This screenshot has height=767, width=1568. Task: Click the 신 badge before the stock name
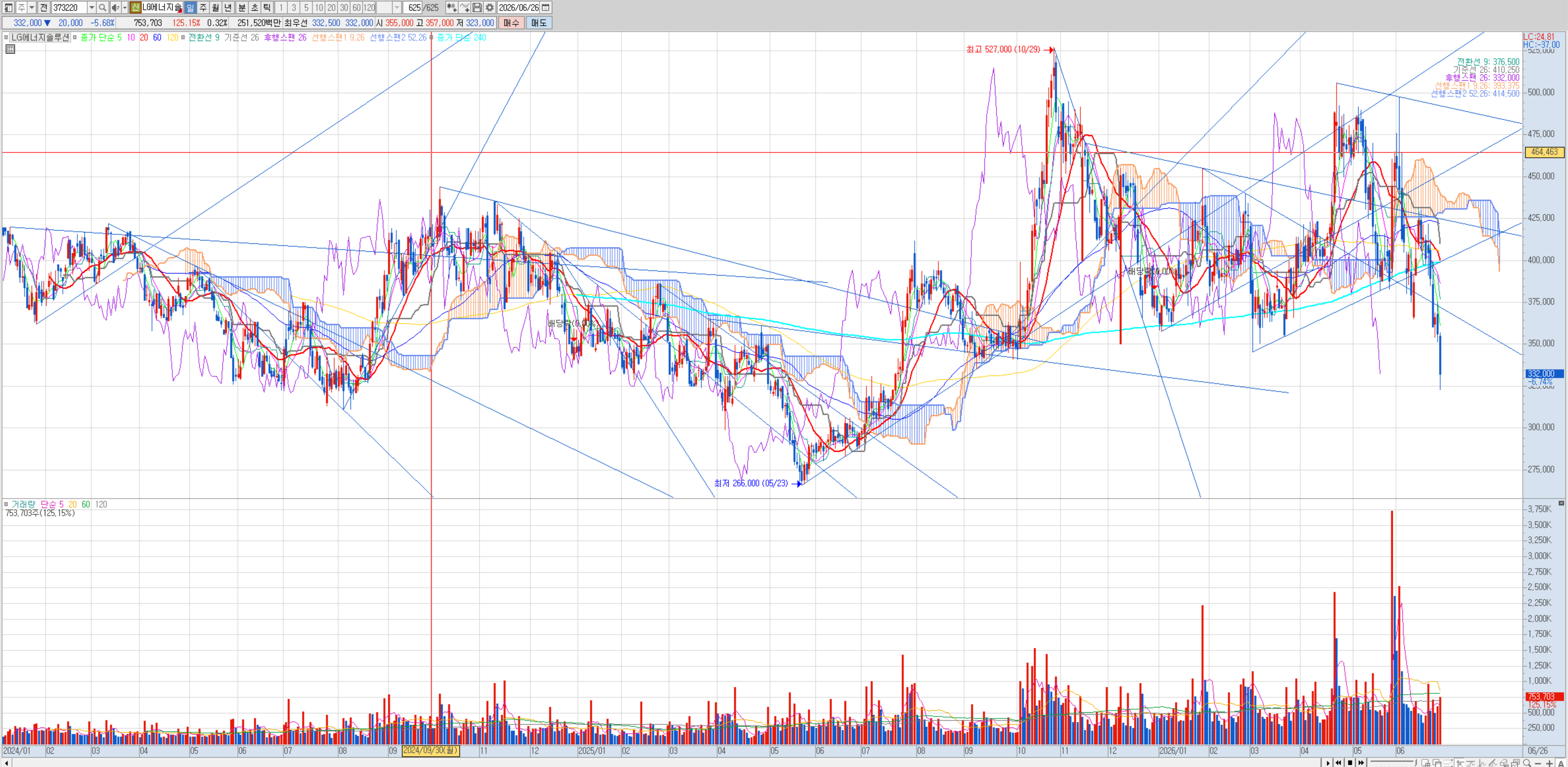click(136, 7)
